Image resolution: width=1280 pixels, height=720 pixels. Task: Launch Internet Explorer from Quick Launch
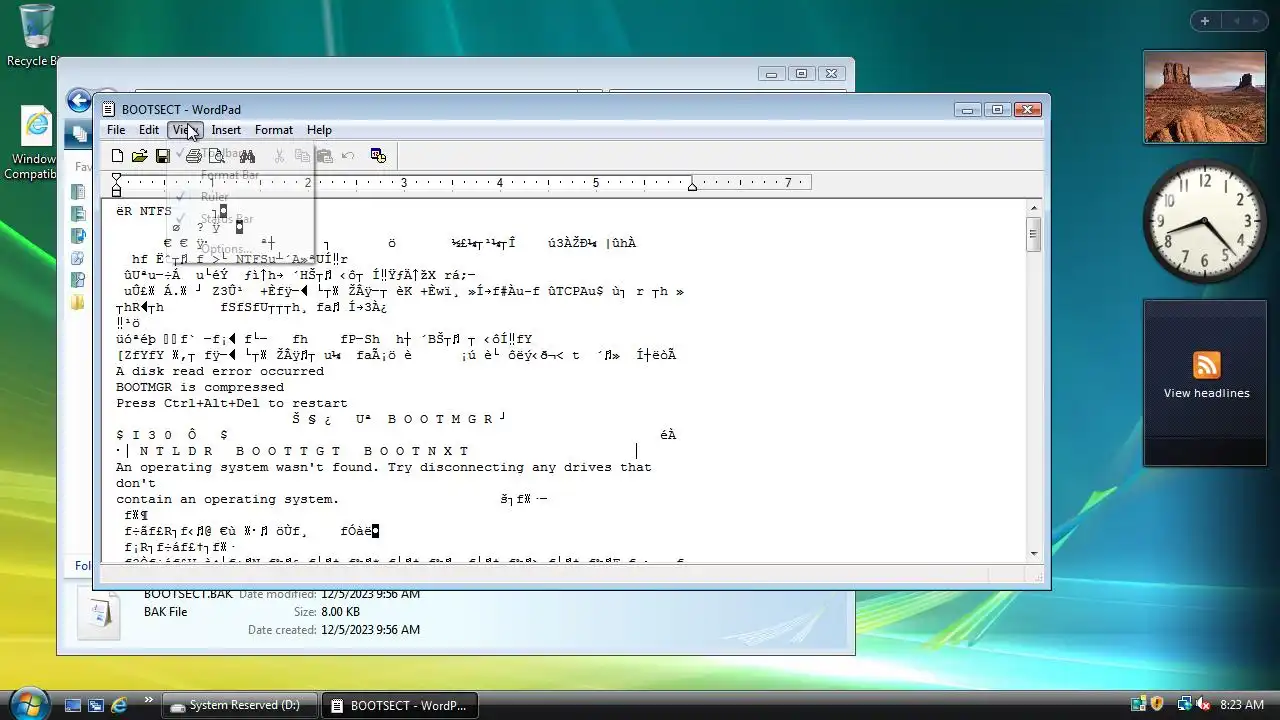point(119,705)
